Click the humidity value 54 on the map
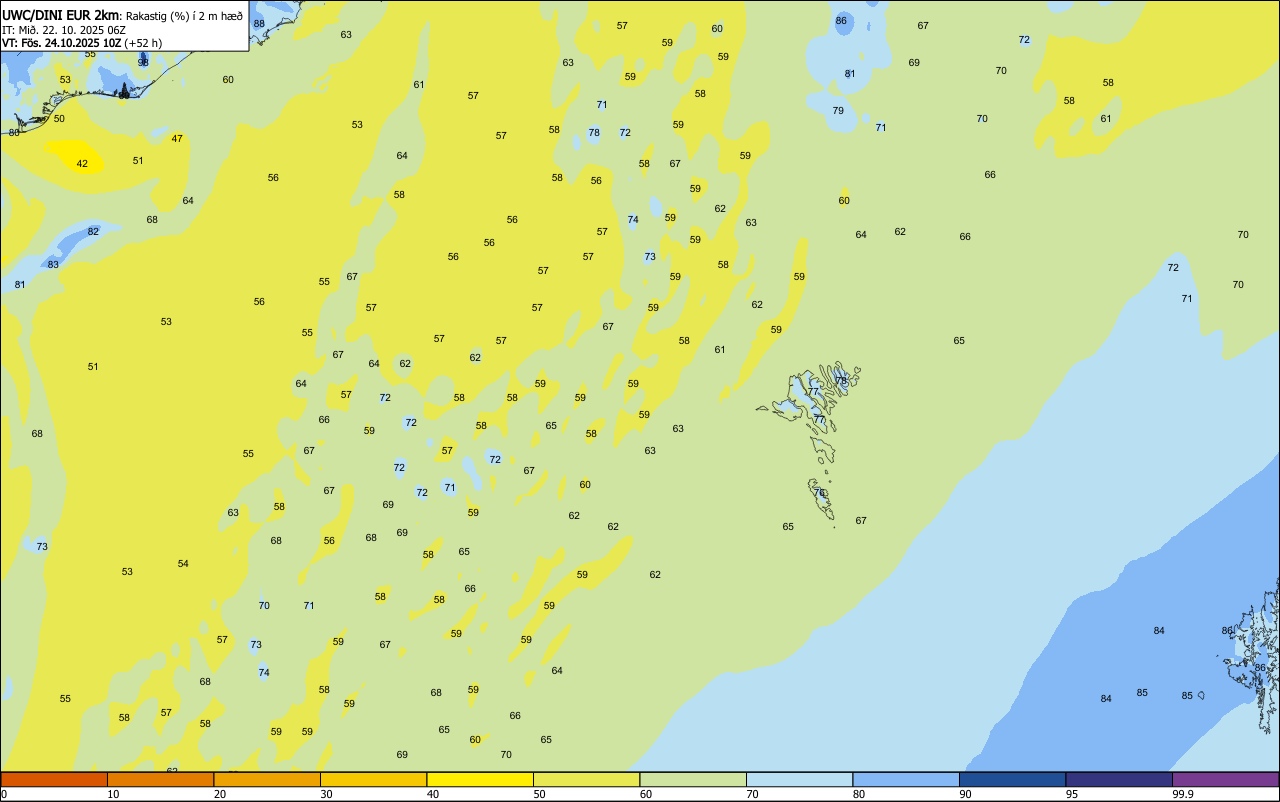Screen dimensions: 1280x802 (183, 563)
